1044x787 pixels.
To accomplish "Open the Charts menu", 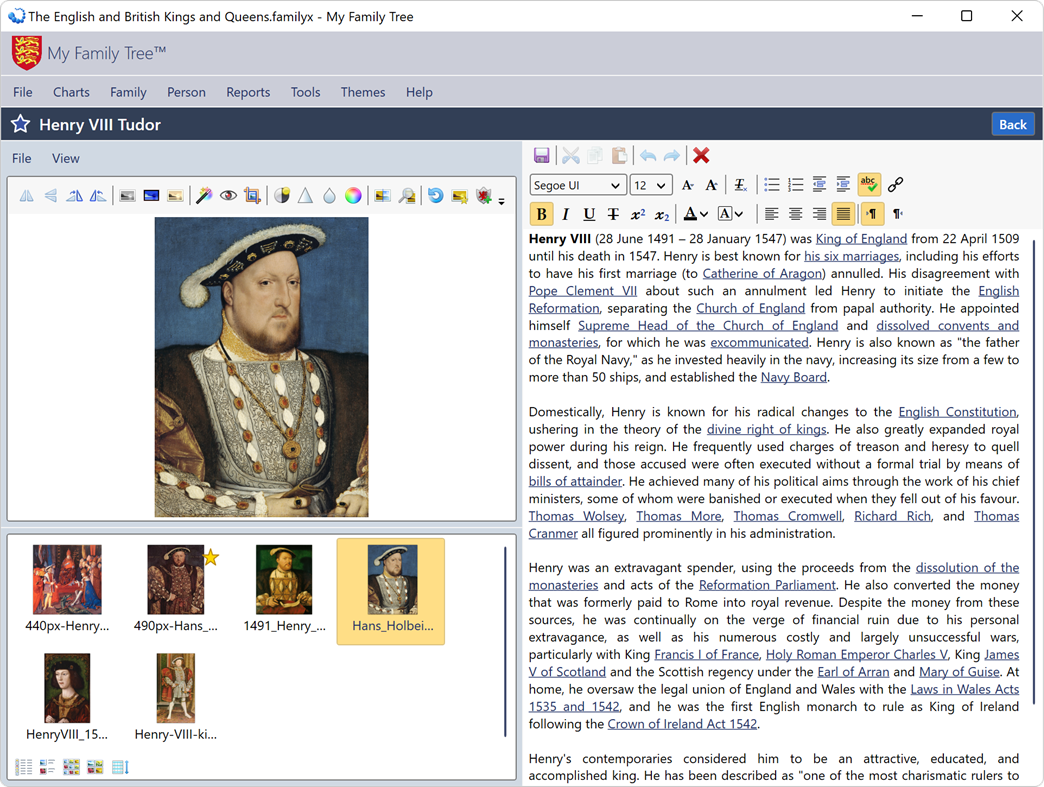I will pos(71,92).
